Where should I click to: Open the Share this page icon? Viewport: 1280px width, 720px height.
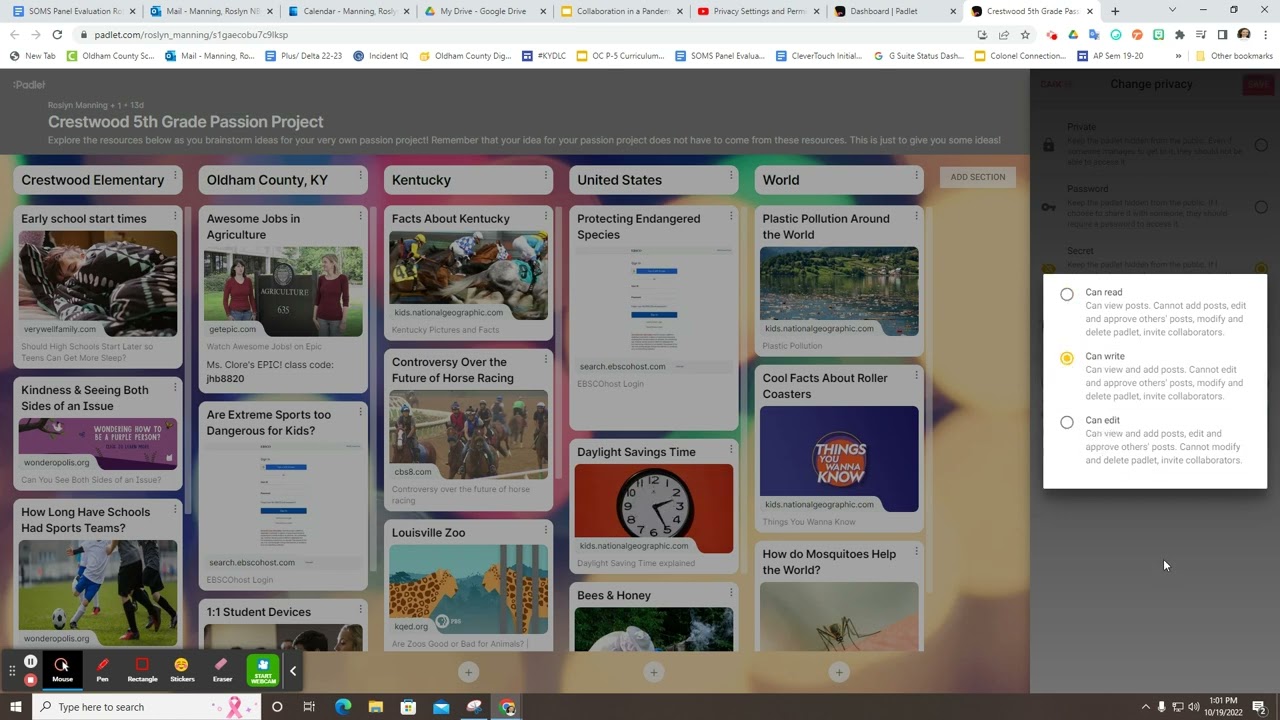pos(1004,34)
